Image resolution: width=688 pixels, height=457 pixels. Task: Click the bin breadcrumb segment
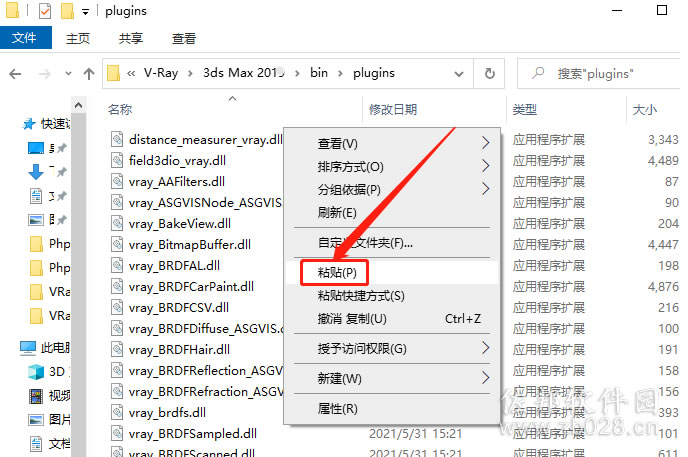[x=319, y=73]
